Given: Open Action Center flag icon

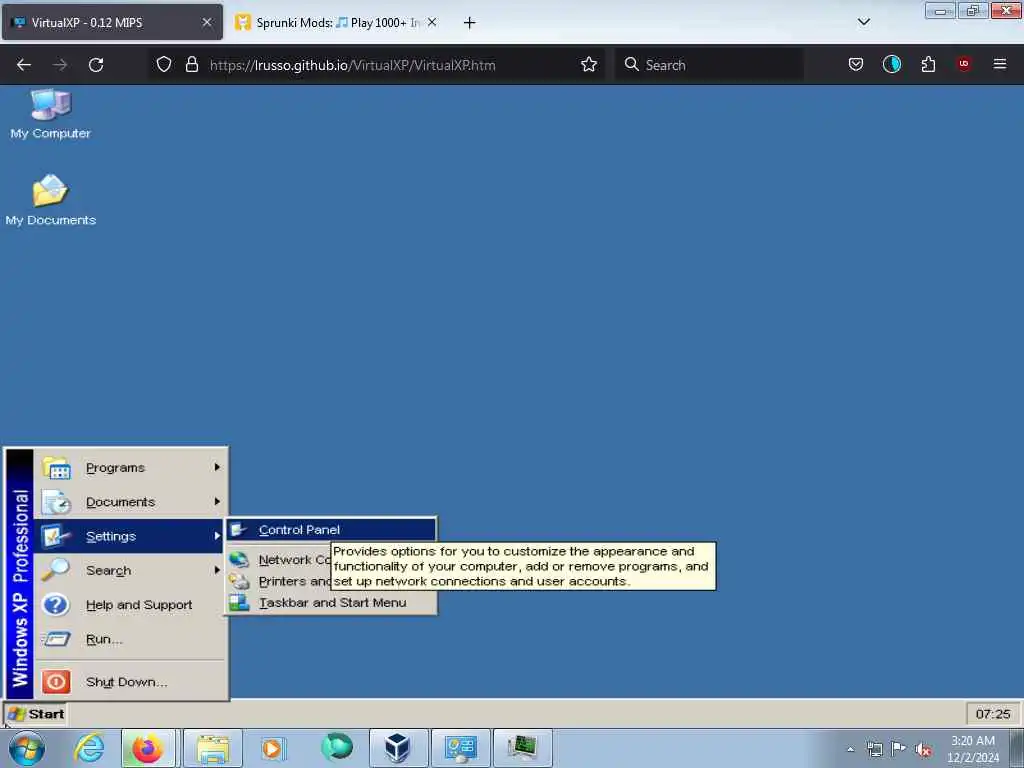Looking at the screenshot, I should (899, 748).
